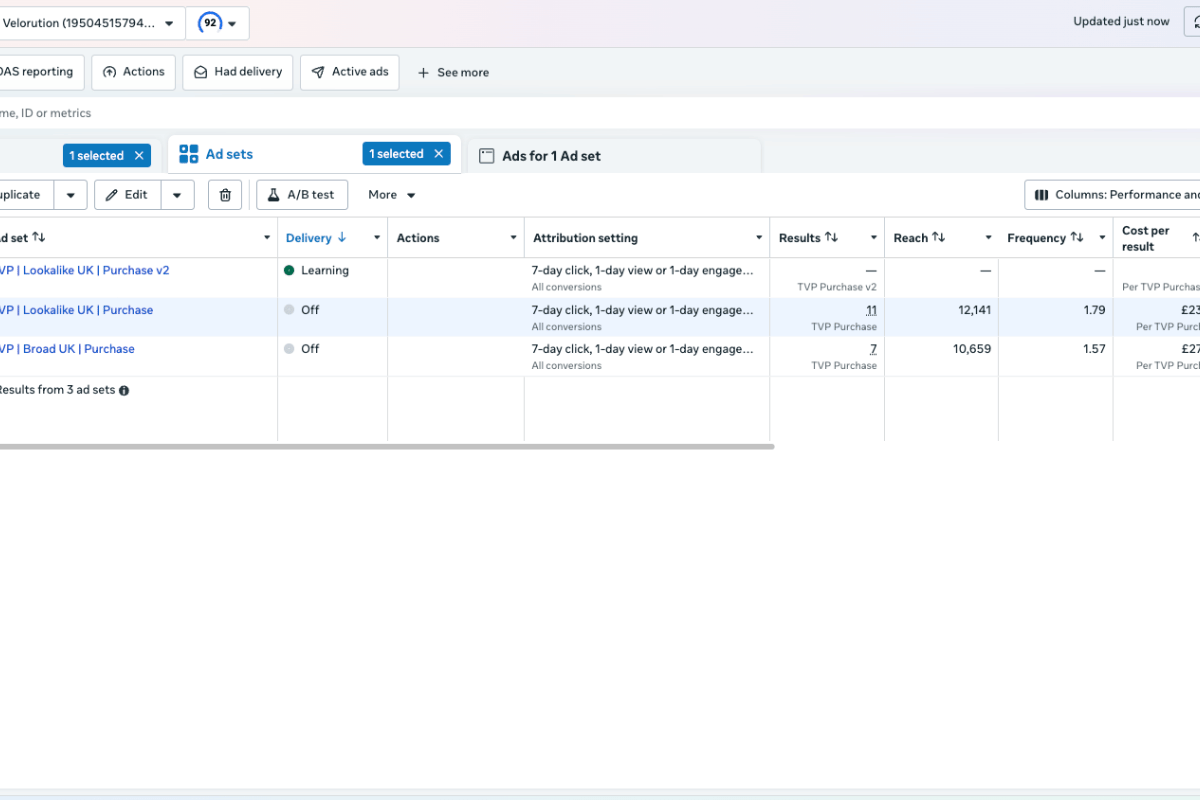Sort the table by the Frequency column
Image resolution: width=1200 pixels, height=800 pixels.
coord(1077,238)
